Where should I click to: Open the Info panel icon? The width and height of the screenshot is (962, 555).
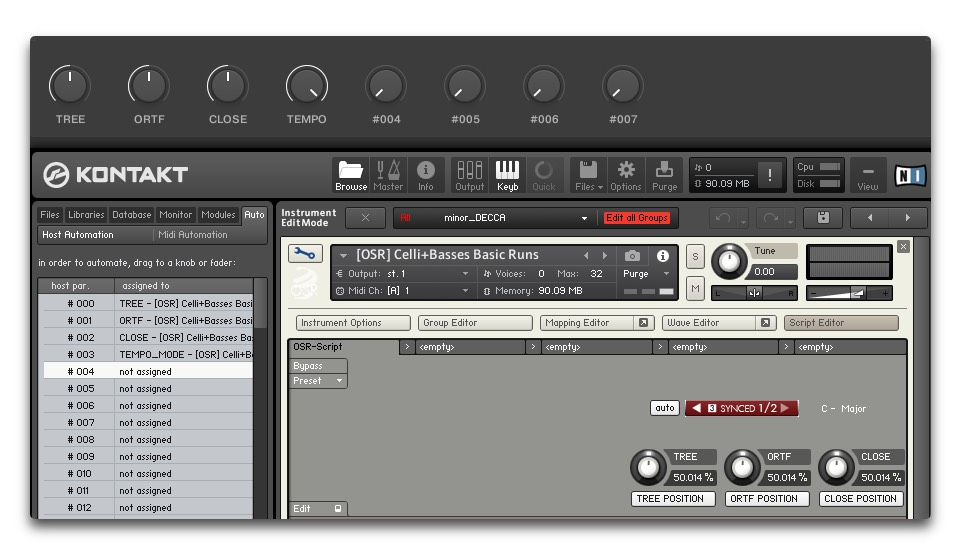[x=426, y=175]
